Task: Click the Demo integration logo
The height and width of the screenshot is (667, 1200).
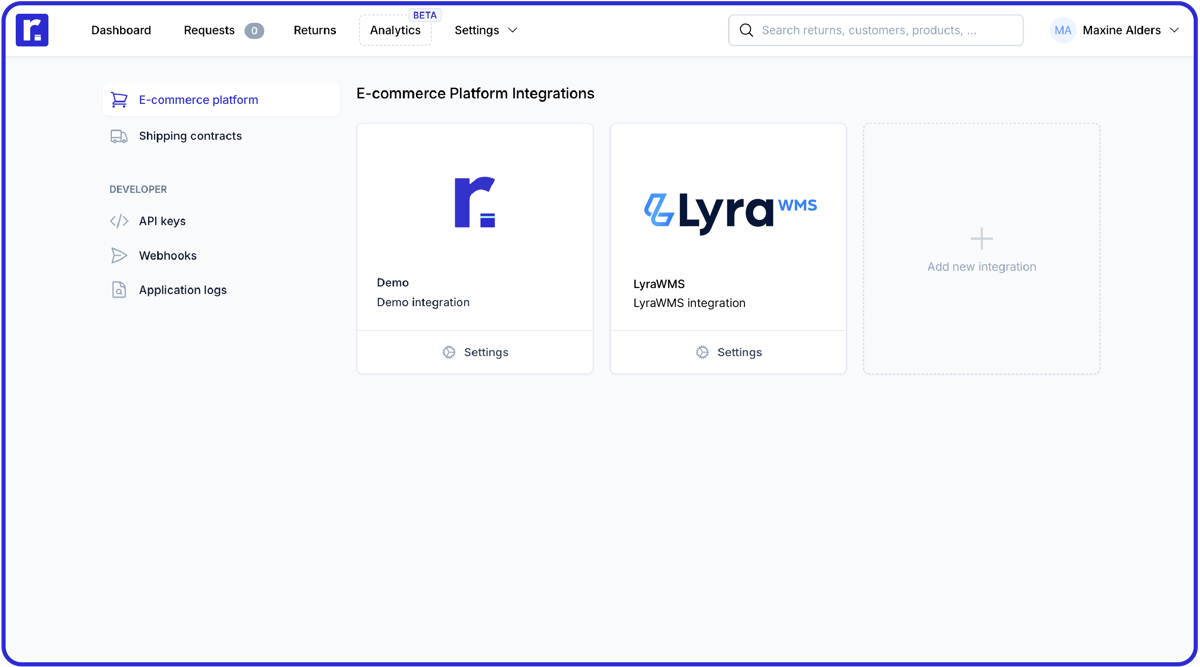Action: (x=475, y=202)
